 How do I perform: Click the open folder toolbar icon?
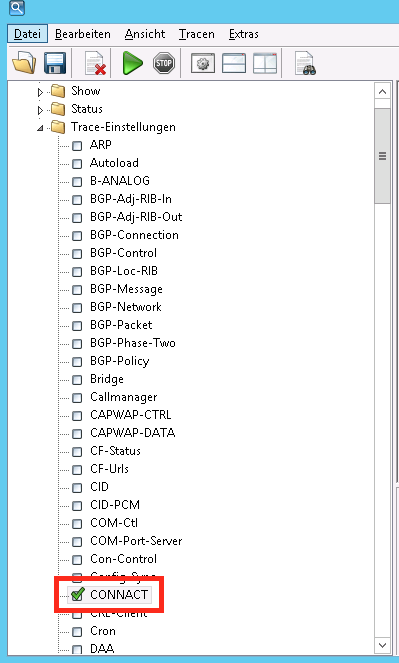pyautogui.click(x=24, y=63)
